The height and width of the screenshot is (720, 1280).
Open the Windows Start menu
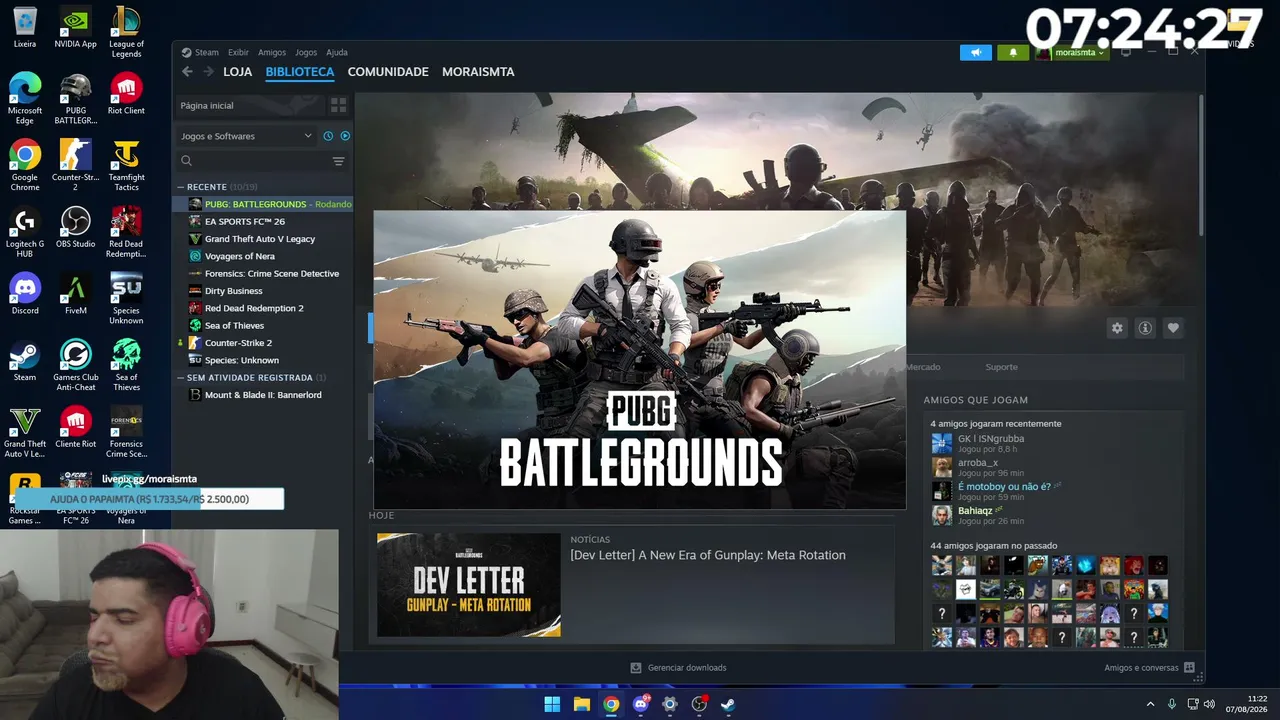tap(552, 704)
